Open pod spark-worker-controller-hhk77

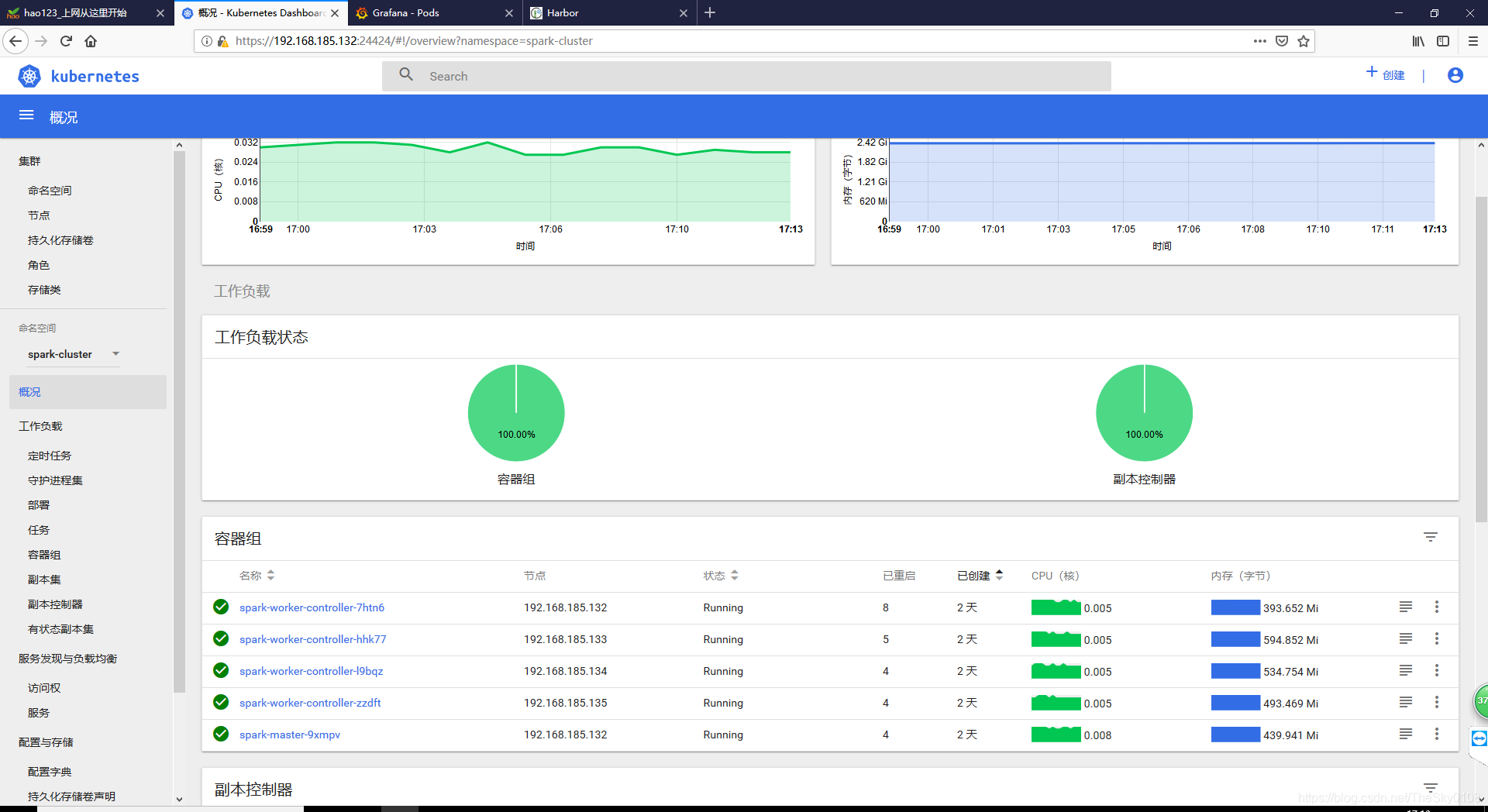click(x=312, y=639)
